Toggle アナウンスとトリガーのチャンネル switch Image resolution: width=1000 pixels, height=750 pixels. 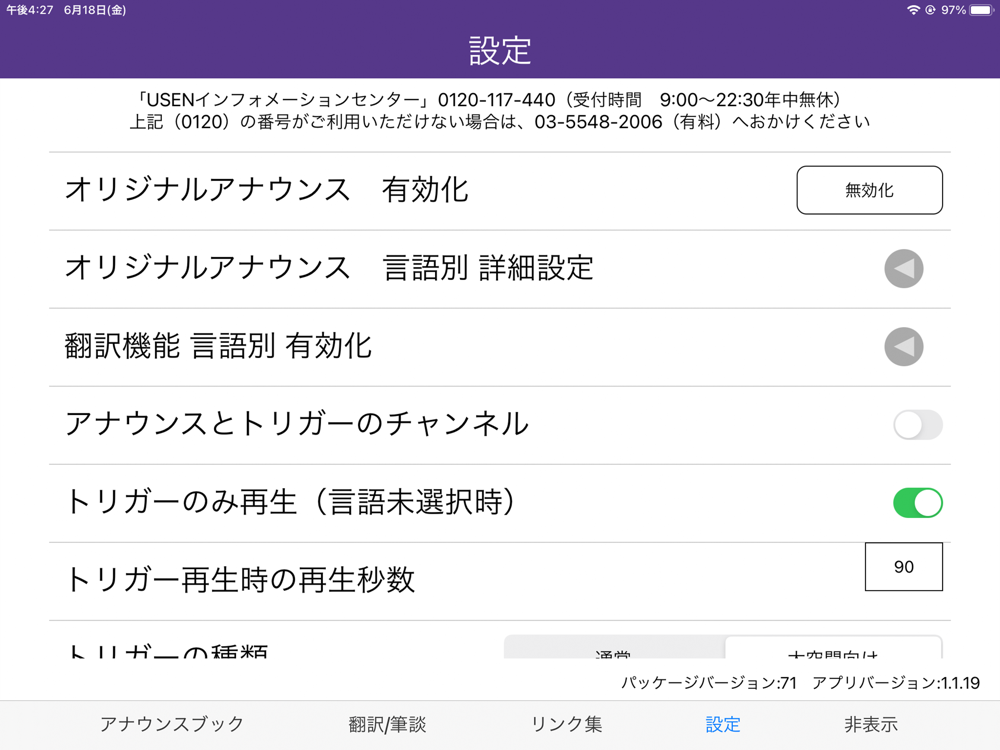tap(918, 425)
